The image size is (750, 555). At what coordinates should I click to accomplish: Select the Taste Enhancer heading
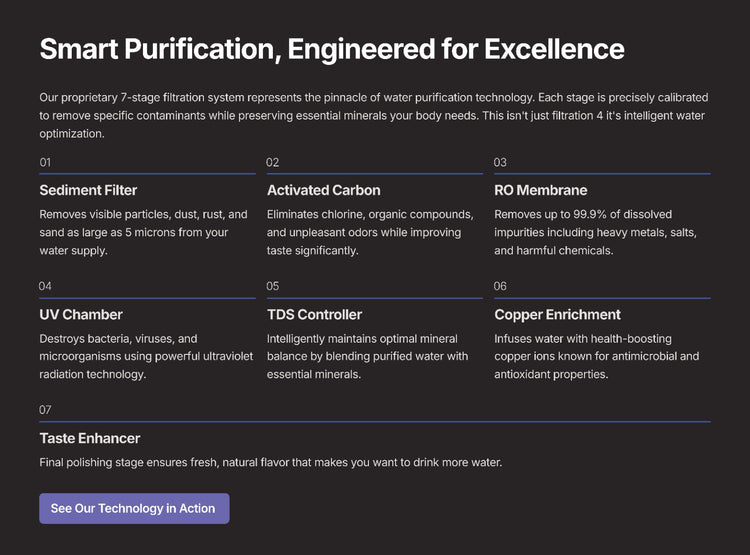[x=90, y=438]
